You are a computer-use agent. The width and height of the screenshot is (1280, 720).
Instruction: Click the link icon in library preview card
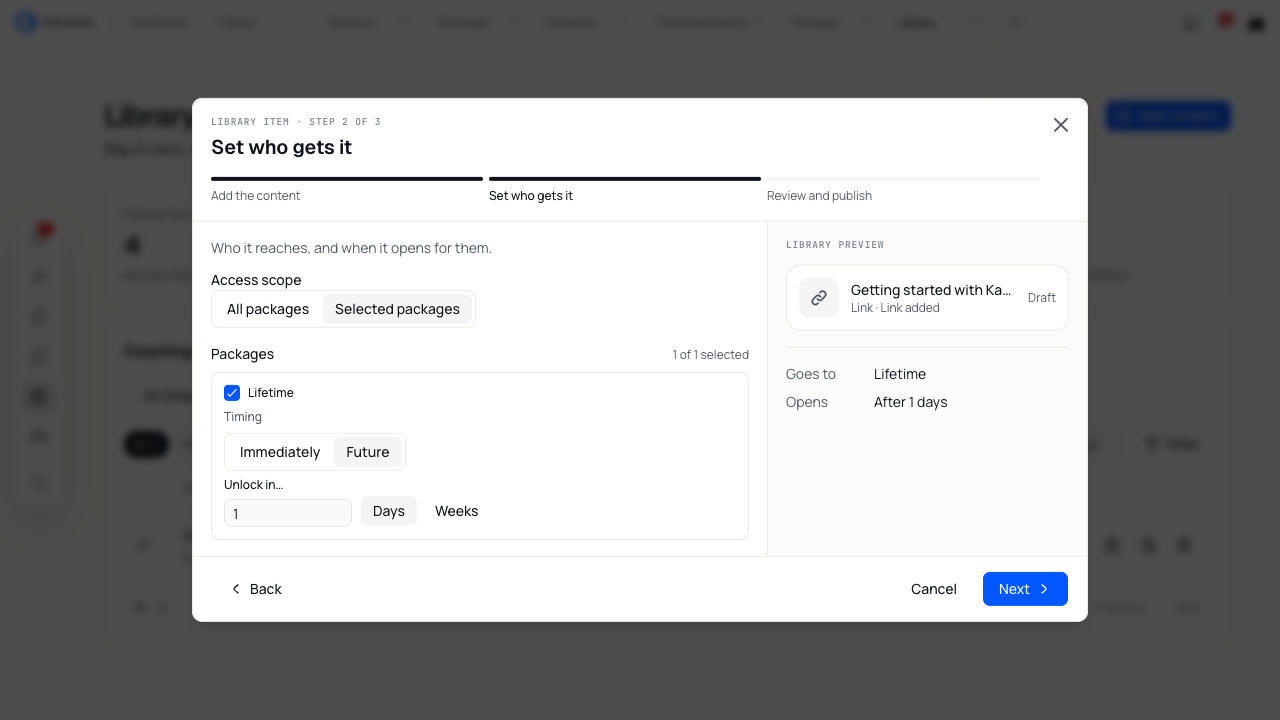(x=819, y=298)
